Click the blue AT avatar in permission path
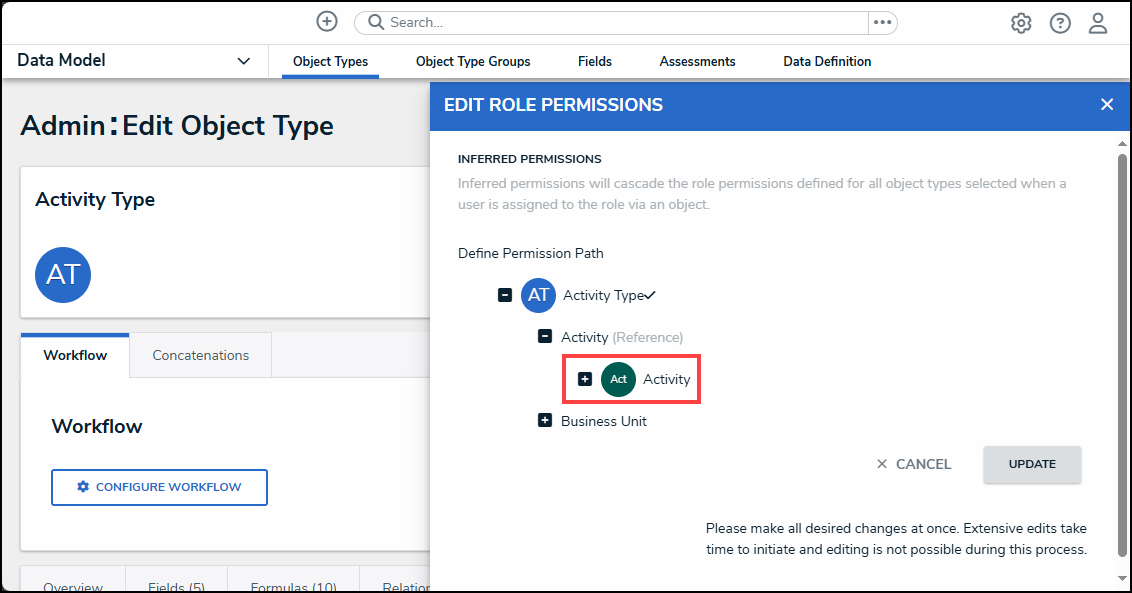 (x=538, y=295)
